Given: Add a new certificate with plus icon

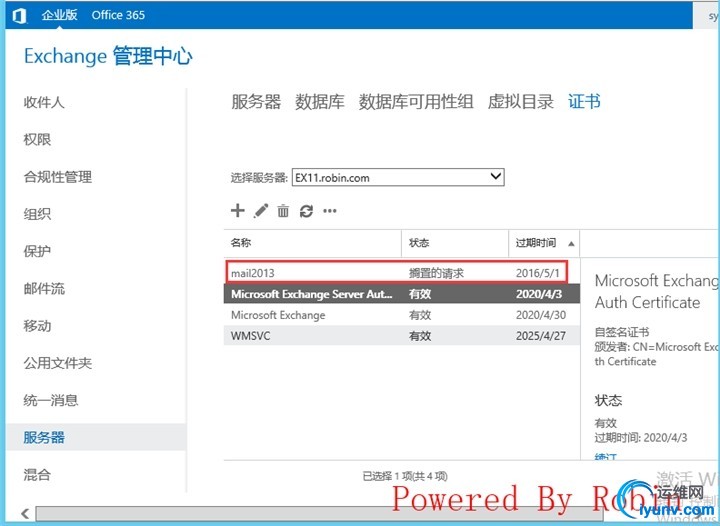Looking at the screenshot, I should 237,211.
